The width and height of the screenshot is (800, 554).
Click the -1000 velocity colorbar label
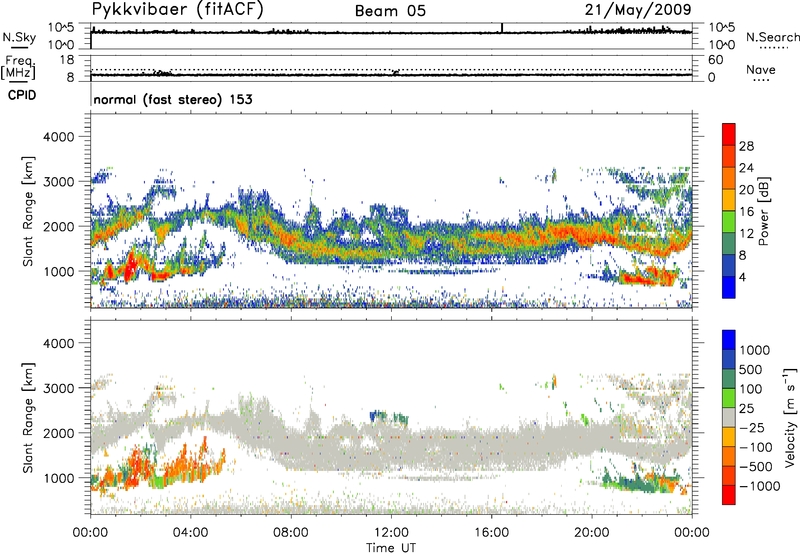pos(760,486)
